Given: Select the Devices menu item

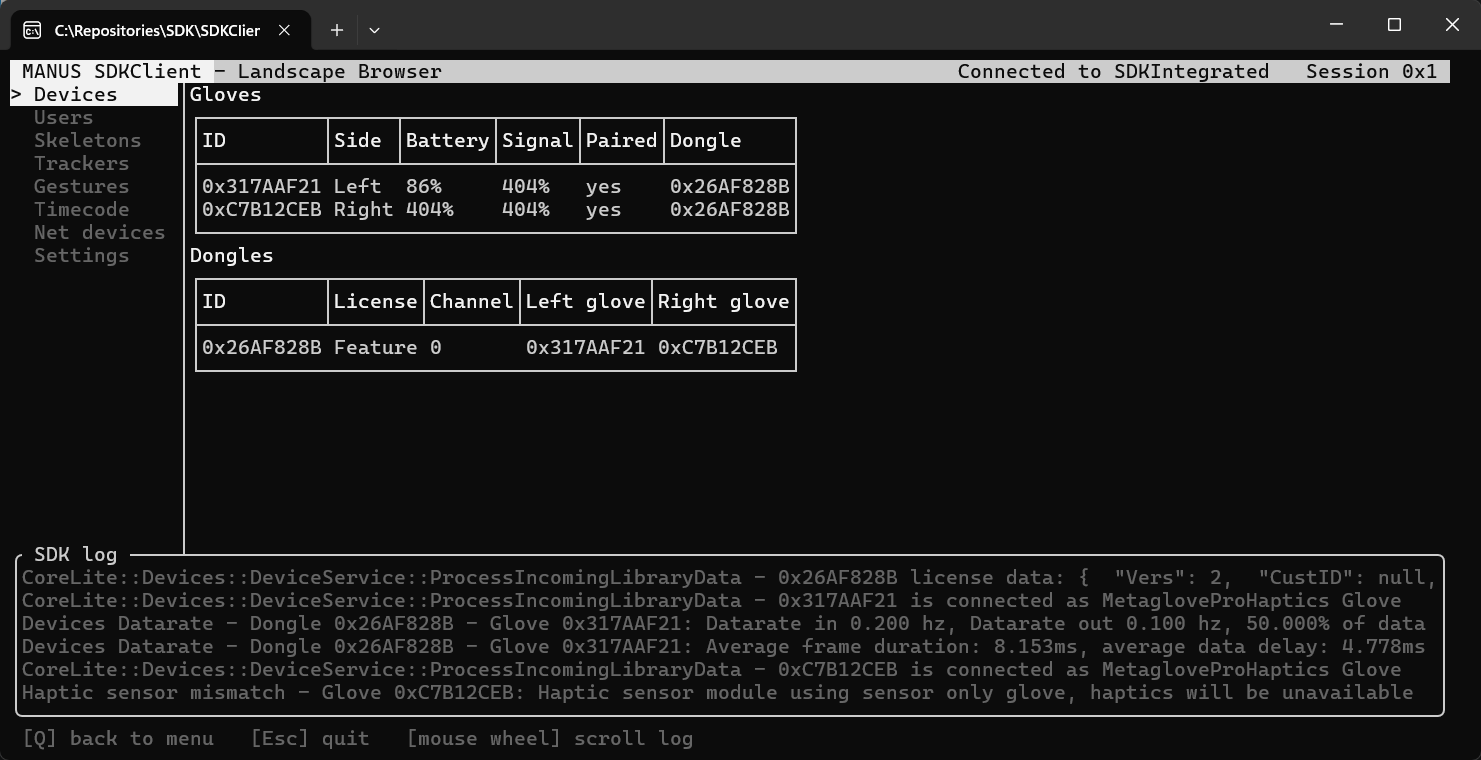Looking at the screenshot, I should (x=75, y=94).
